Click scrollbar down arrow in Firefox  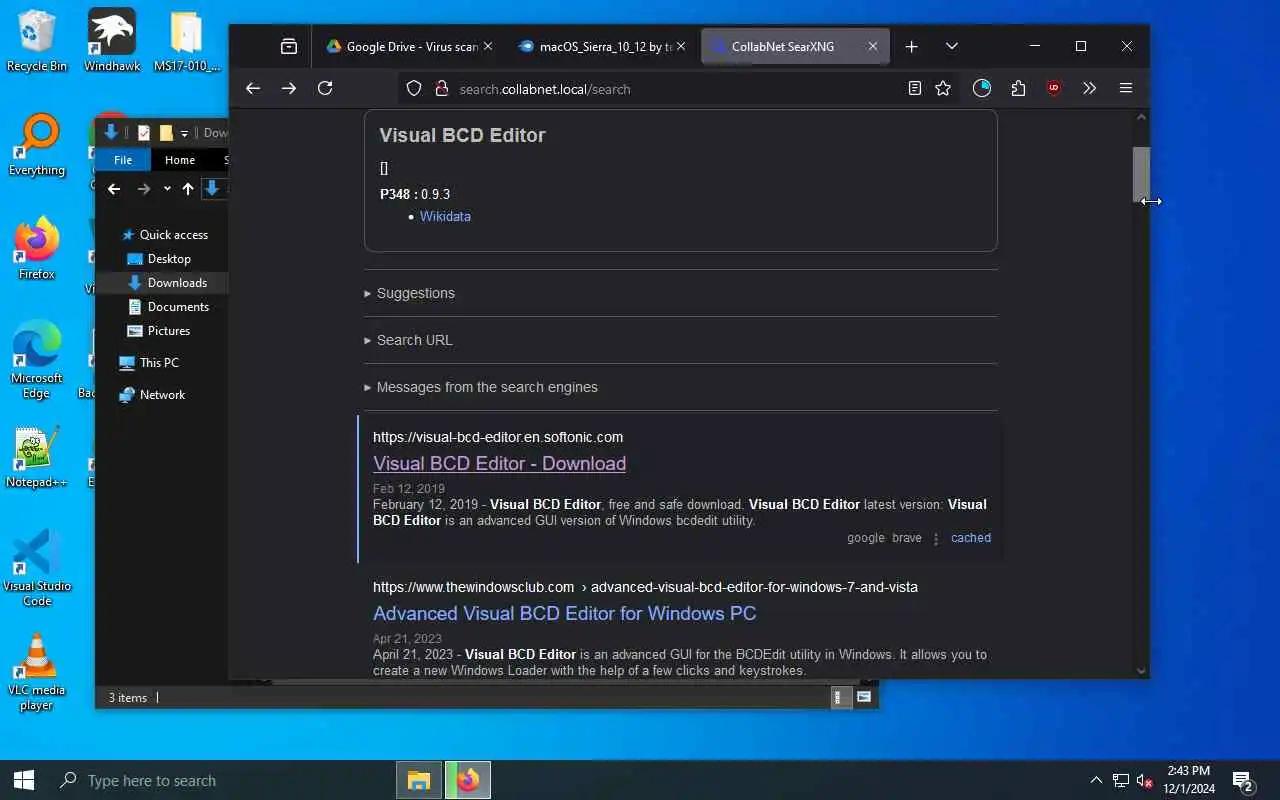click(x=1141, y=671)
